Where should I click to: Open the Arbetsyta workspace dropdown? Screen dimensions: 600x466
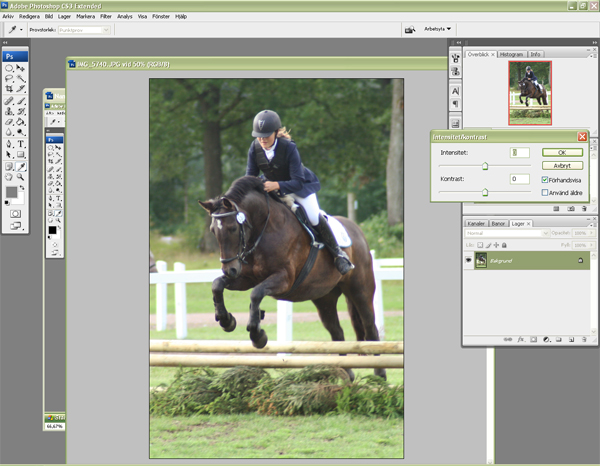coord(437,29)
